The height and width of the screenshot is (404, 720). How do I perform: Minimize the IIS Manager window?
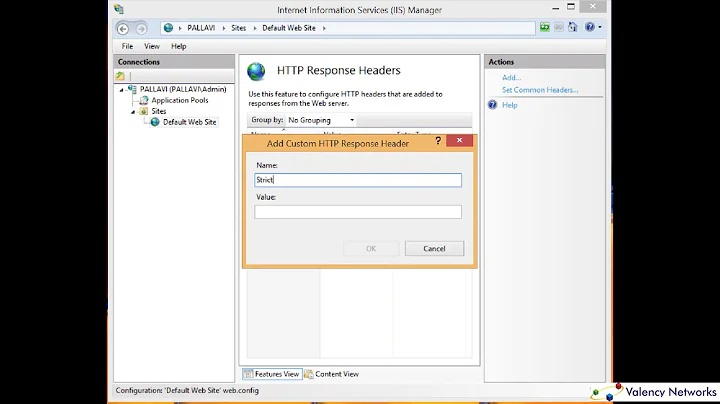[556, 7]
